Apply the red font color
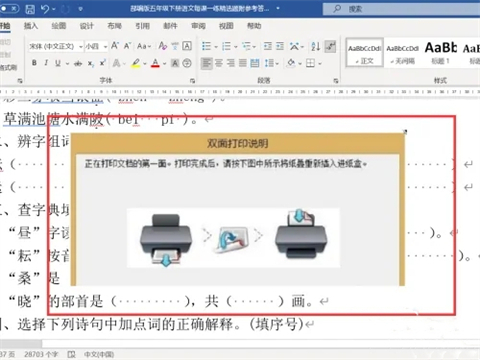The image size is (480, 360). click(x=155, y=63)
